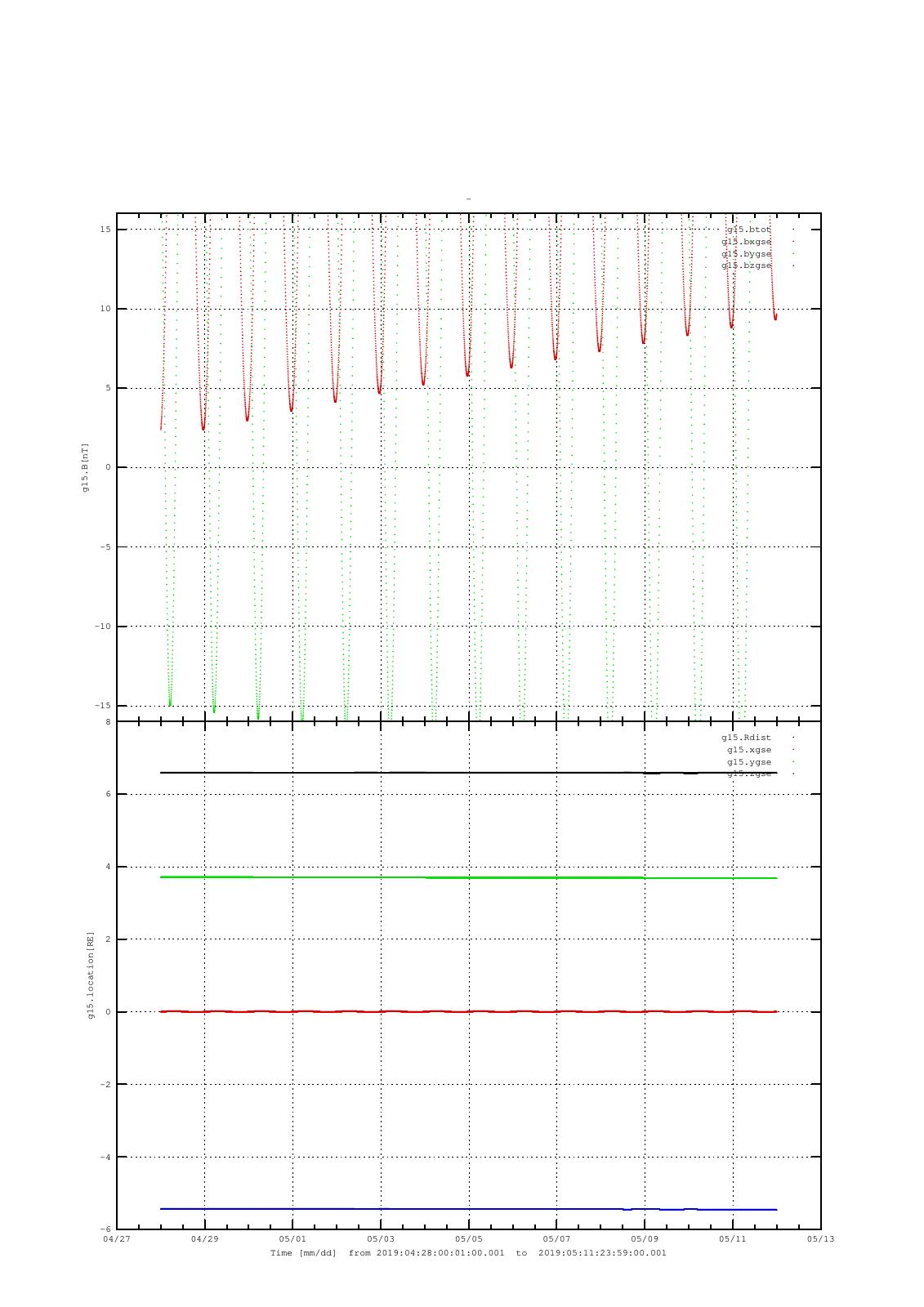924x1307 pixels.
Task: Click the g15.B[nT] y-axis label
Action: click(x=85, y=467)
